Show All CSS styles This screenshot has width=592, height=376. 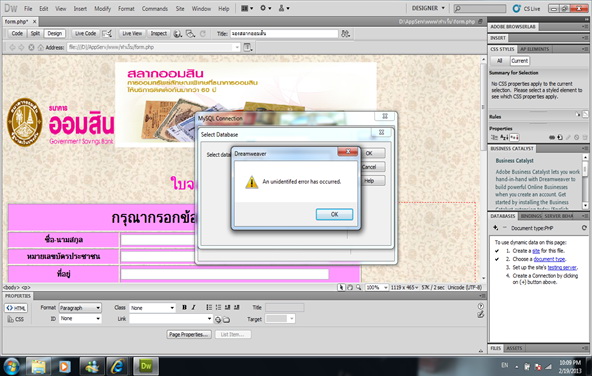click(500, 60)
